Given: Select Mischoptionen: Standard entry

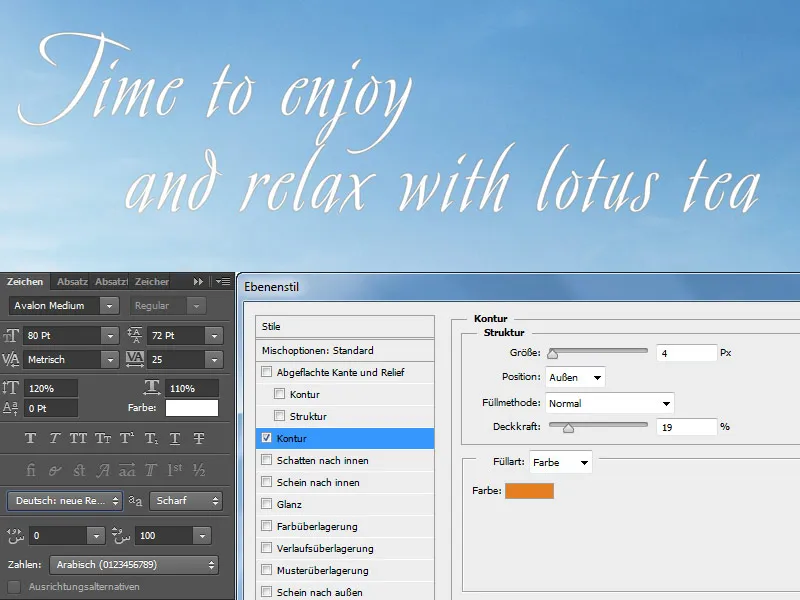Looking at the screenshot, I should tap(345, 351).
